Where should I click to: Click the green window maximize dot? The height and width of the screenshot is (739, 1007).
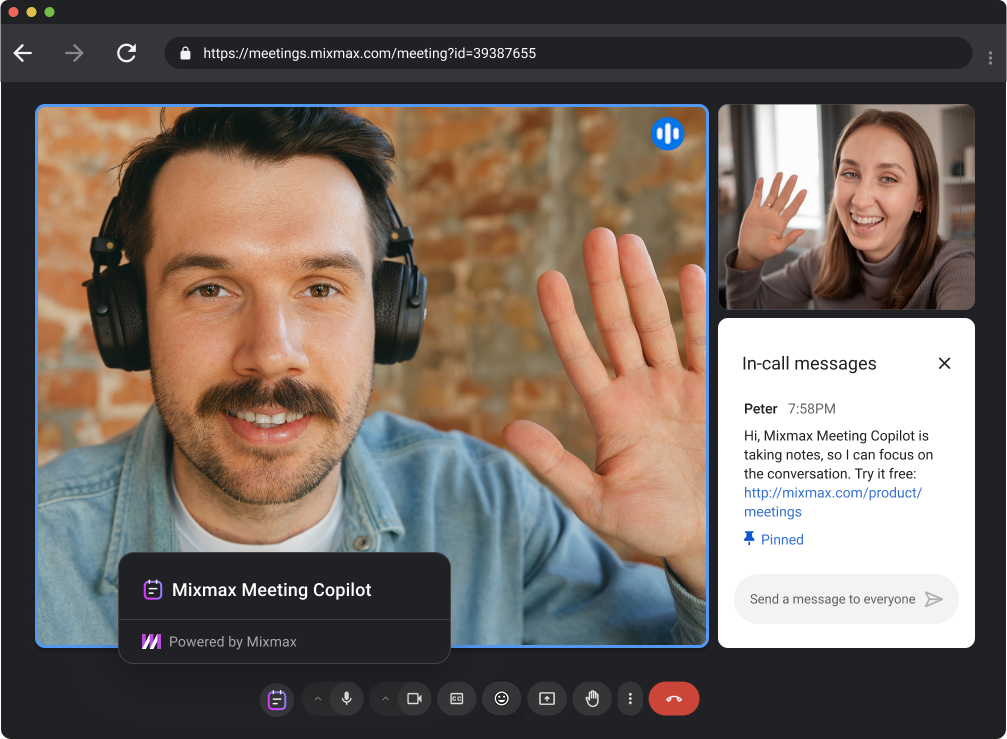(49, 12)
